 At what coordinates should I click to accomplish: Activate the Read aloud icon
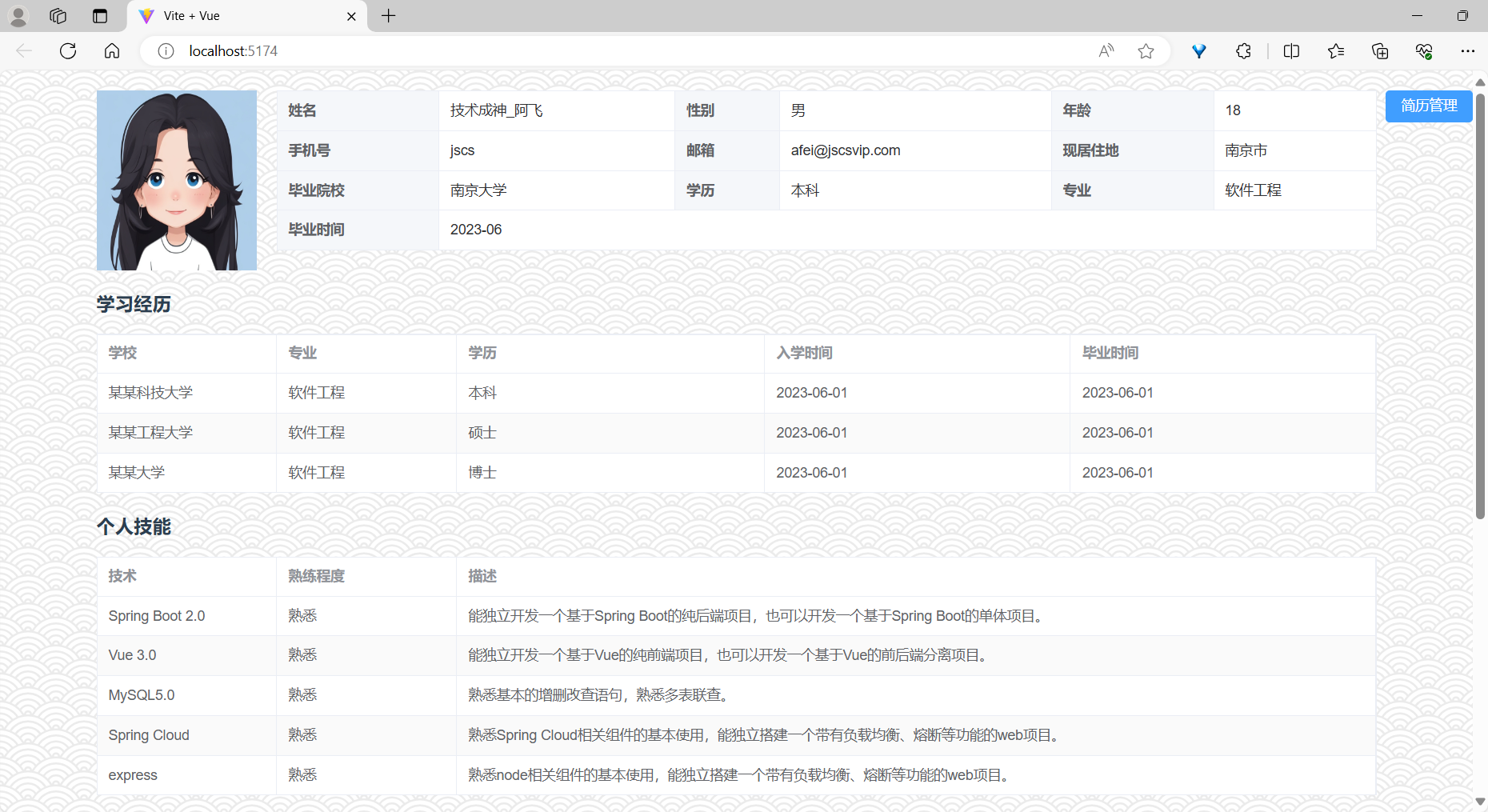(1106, 51)
